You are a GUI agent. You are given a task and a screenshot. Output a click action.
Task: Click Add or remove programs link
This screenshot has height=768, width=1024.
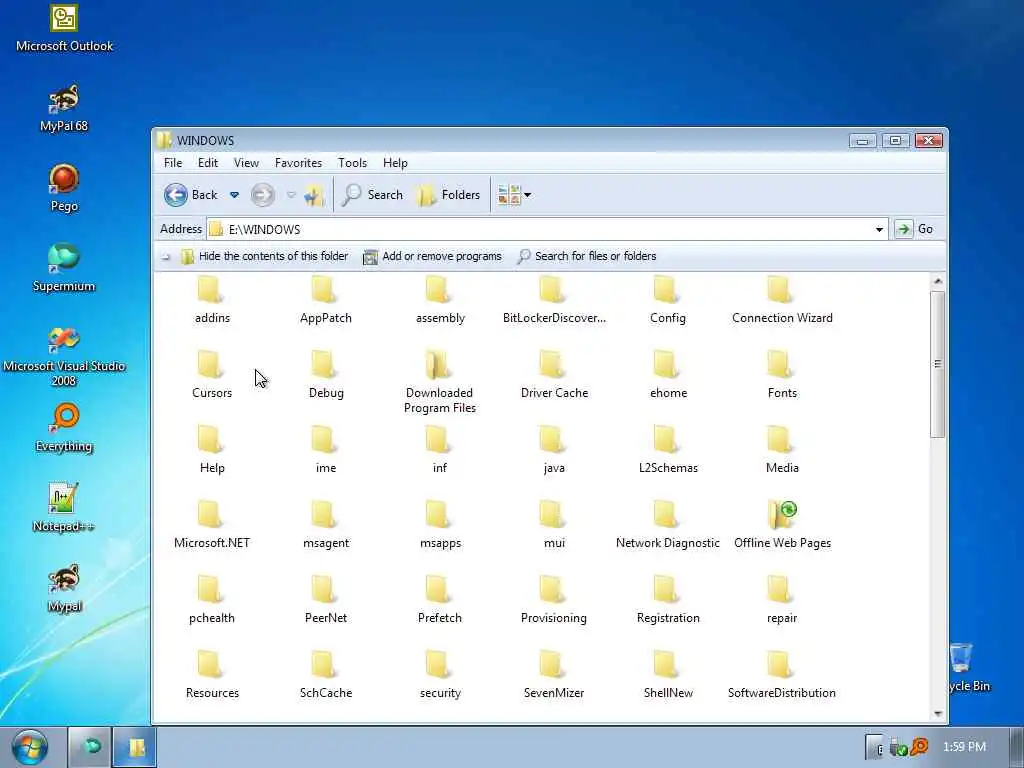pos(432,256)
